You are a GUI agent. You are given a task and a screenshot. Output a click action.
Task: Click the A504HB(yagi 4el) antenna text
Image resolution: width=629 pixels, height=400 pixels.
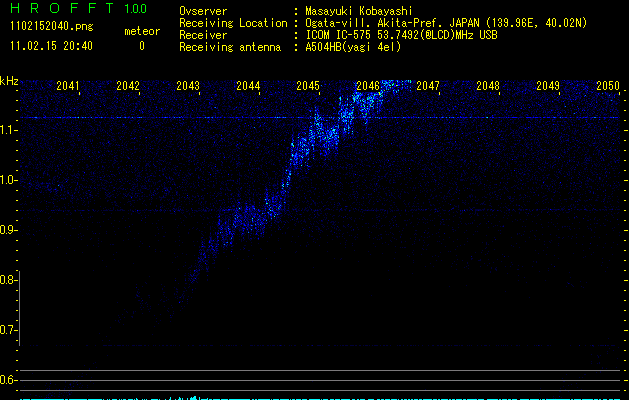(x=353, y=47)
